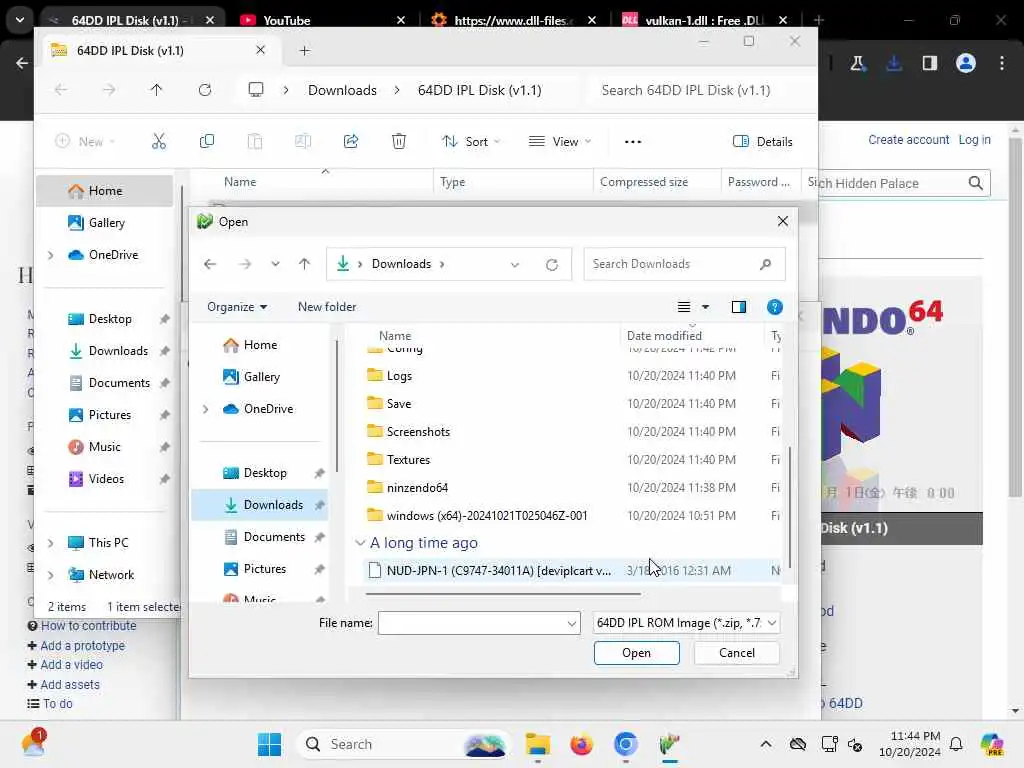Click New folder in Open dialog

tap(327, 307)
